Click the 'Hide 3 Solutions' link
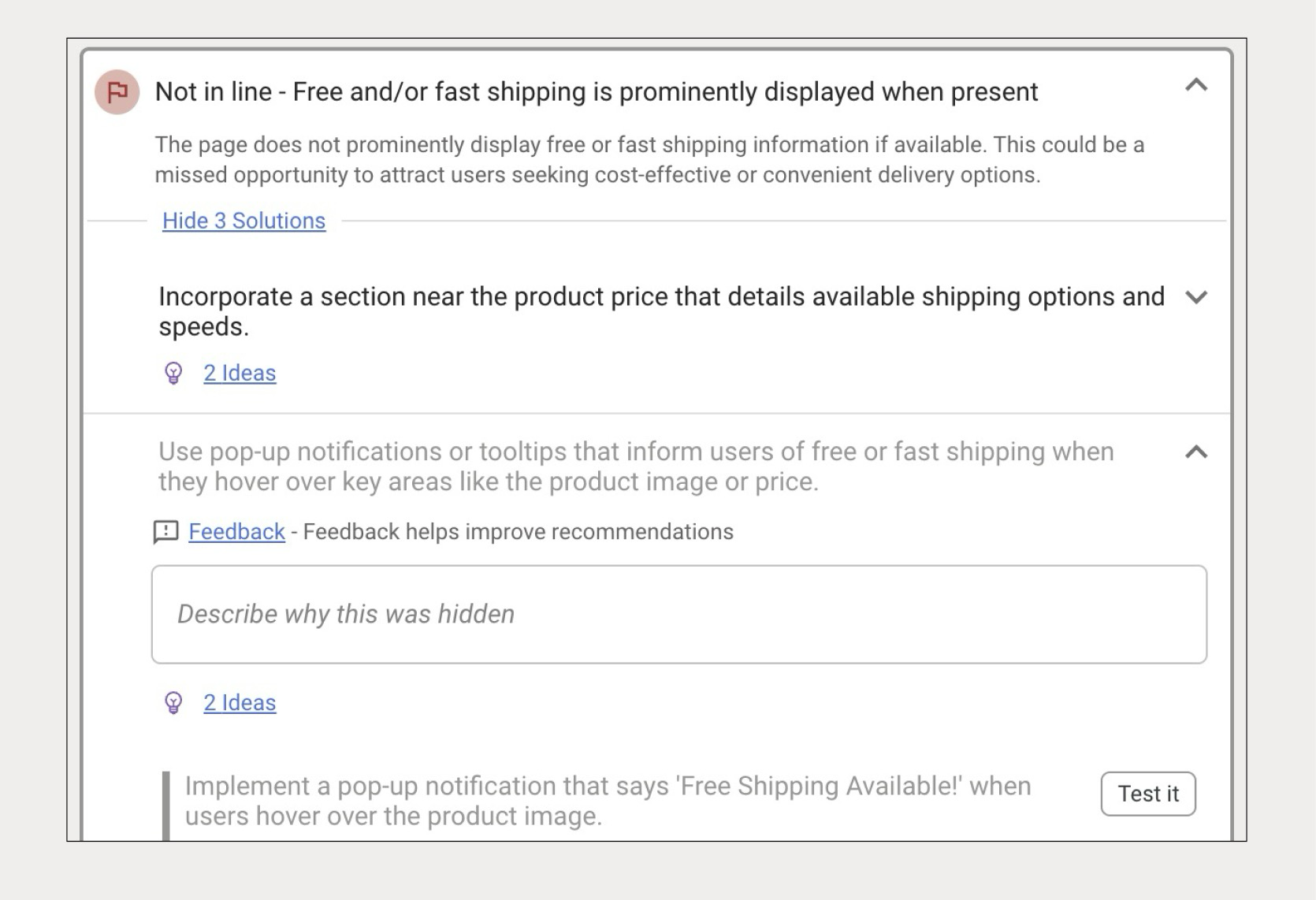The height and width of the screenshot is (900, 1316). [x=243, y=221]
